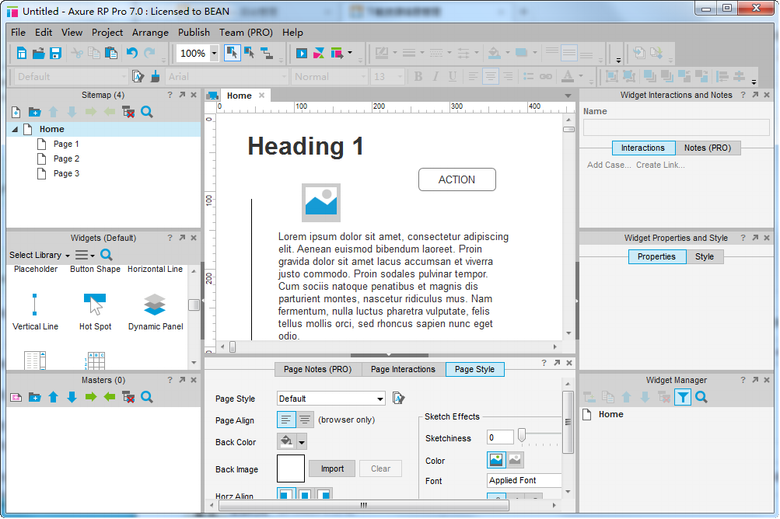Close the Home page tab

262,95
